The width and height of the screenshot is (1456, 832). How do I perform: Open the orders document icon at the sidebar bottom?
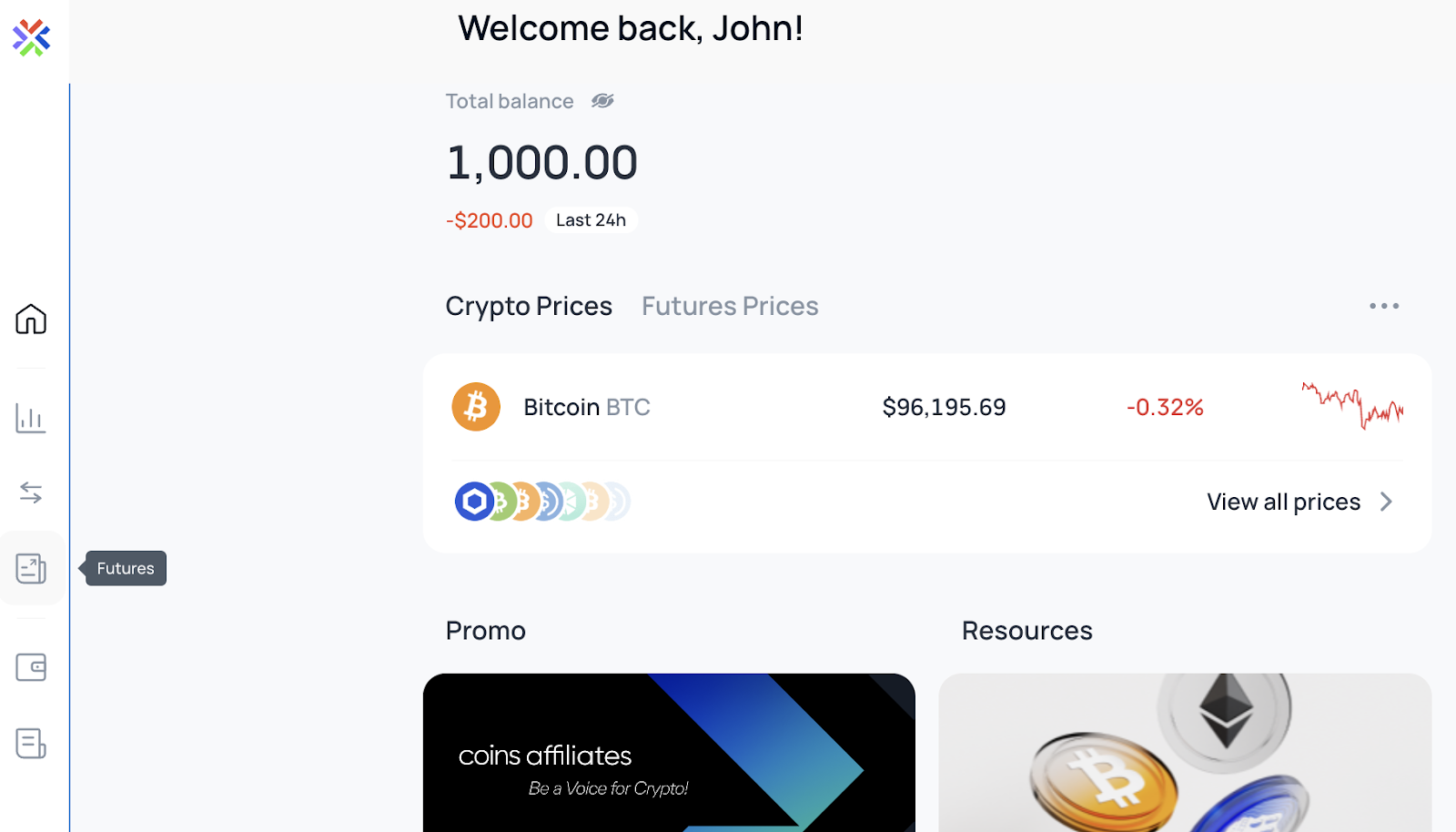point(31,744)
